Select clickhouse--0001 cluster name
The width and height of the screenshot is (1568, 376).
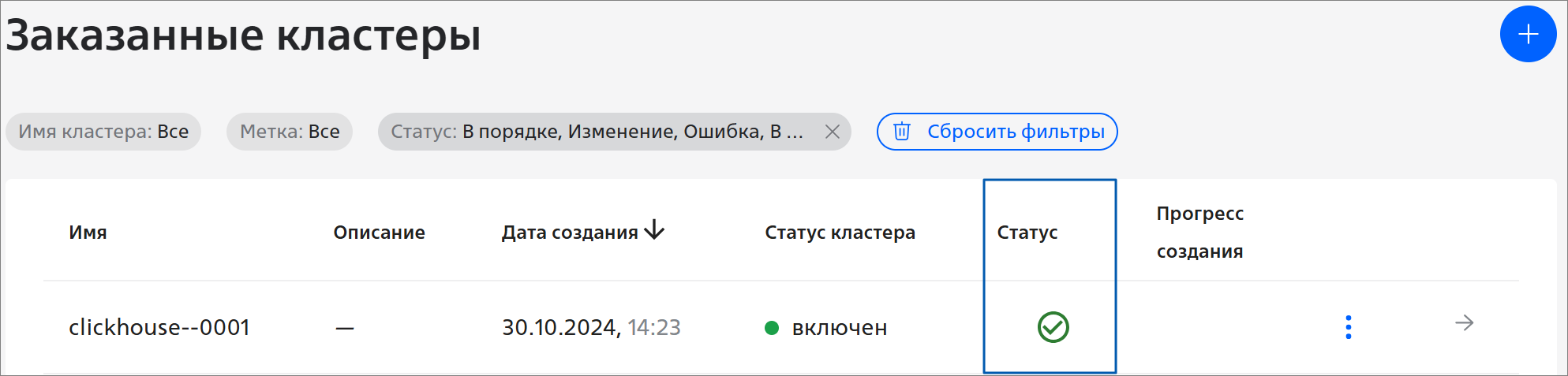159,327
